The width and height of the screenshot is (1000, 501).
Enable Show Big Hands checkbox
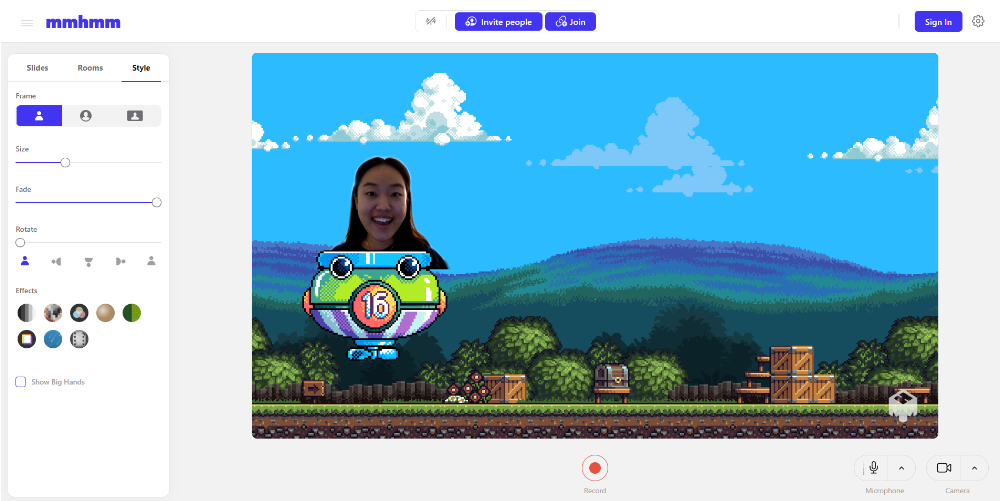click(x=20, y=382)
